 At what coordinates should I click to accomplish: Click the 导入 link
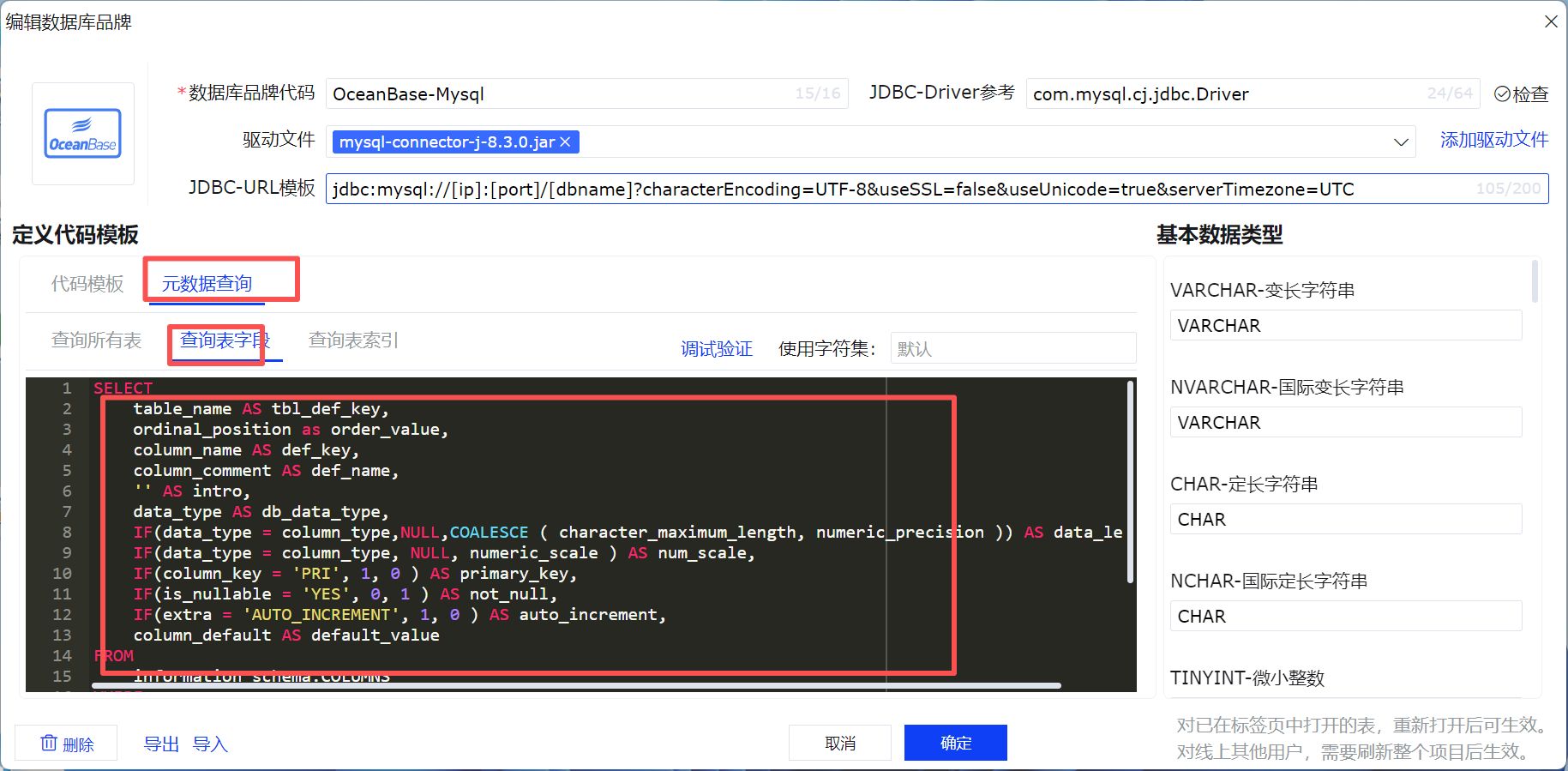coord(210,744)
